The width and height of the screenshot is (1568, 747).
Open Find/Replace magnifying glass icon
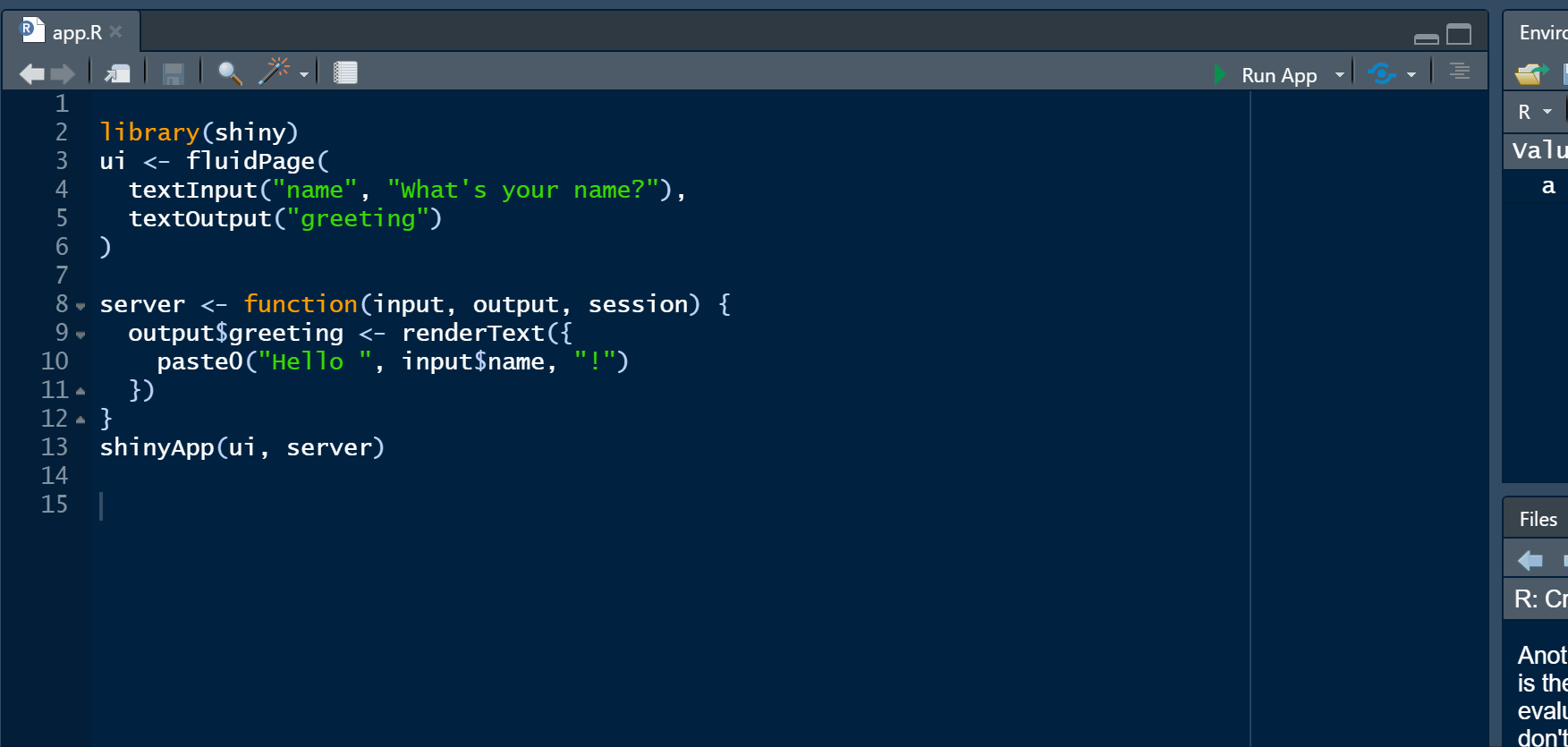click(230, 73)
